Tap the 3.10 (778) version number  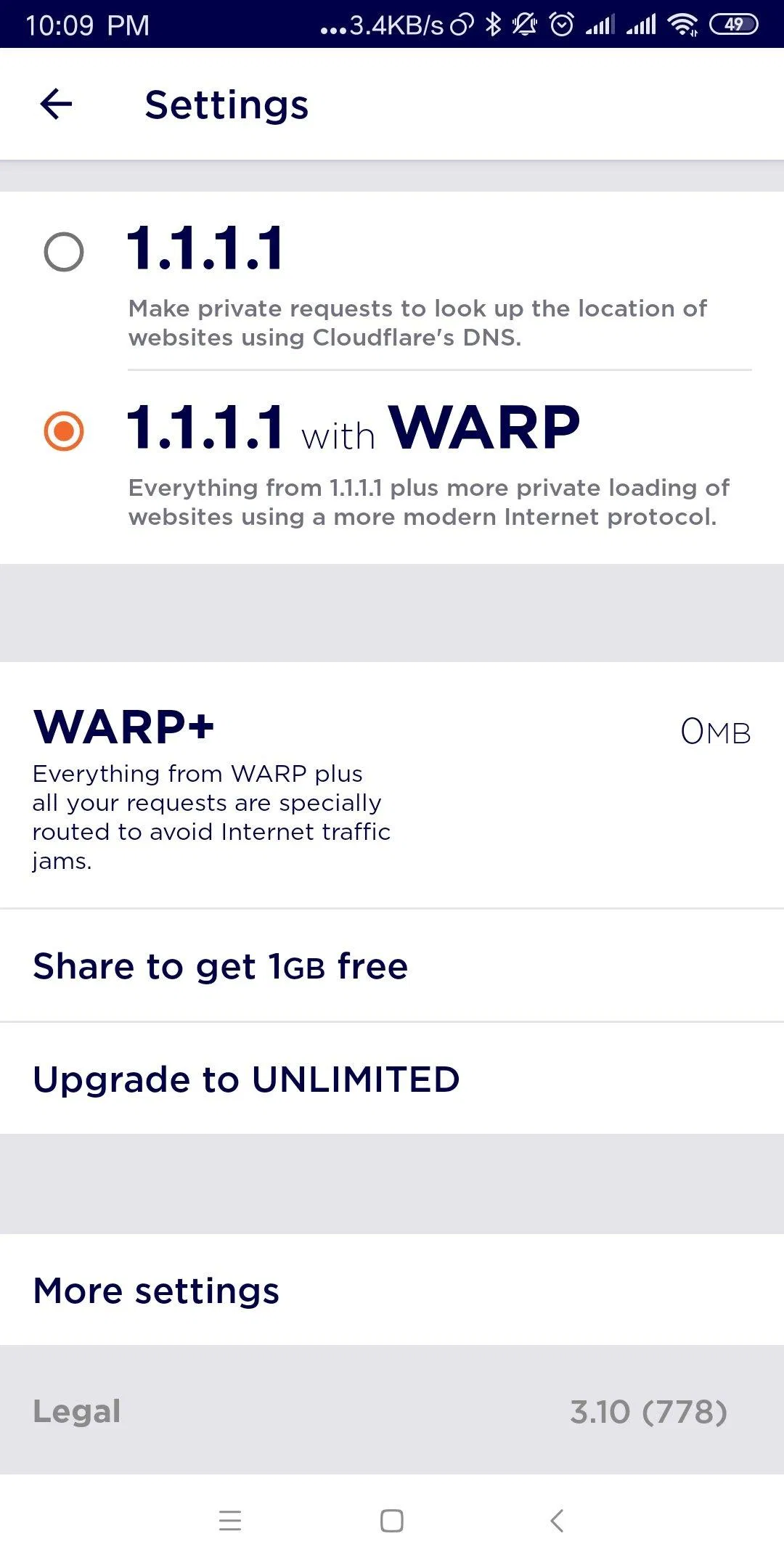point(648,1412)
